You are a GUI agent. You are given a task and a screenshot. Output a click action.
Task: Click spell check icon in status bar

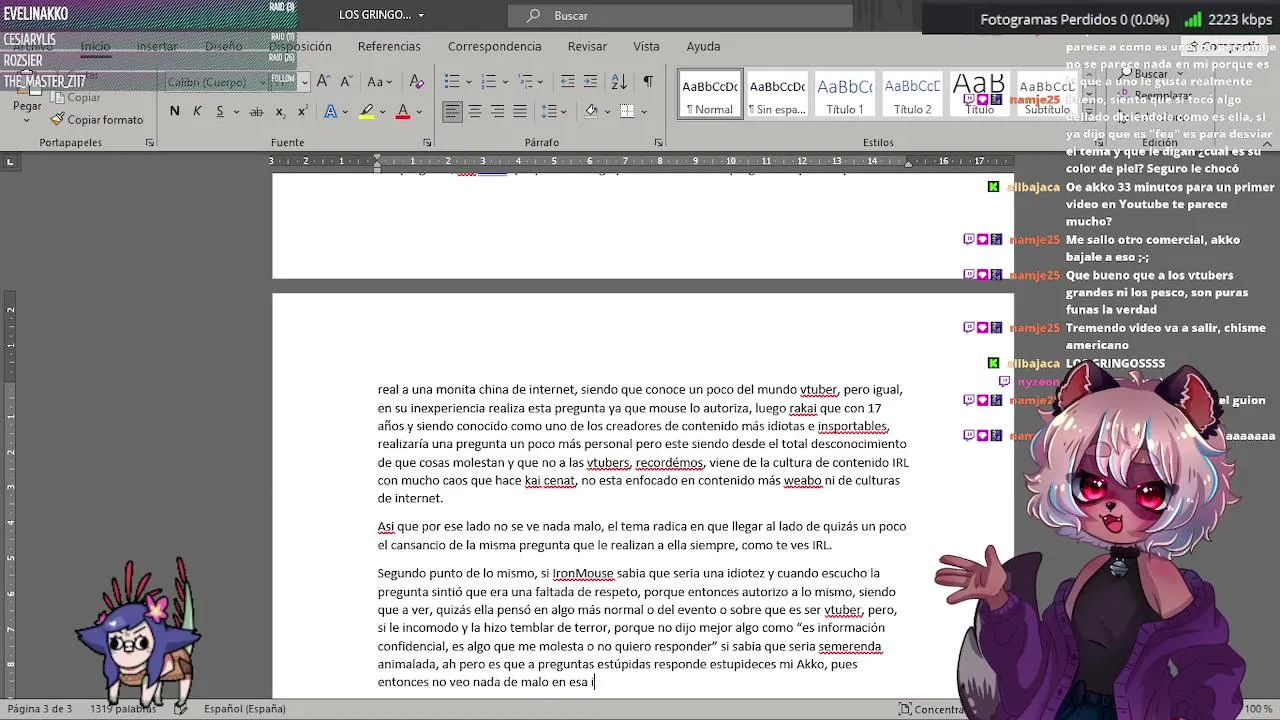click(180, 708)
